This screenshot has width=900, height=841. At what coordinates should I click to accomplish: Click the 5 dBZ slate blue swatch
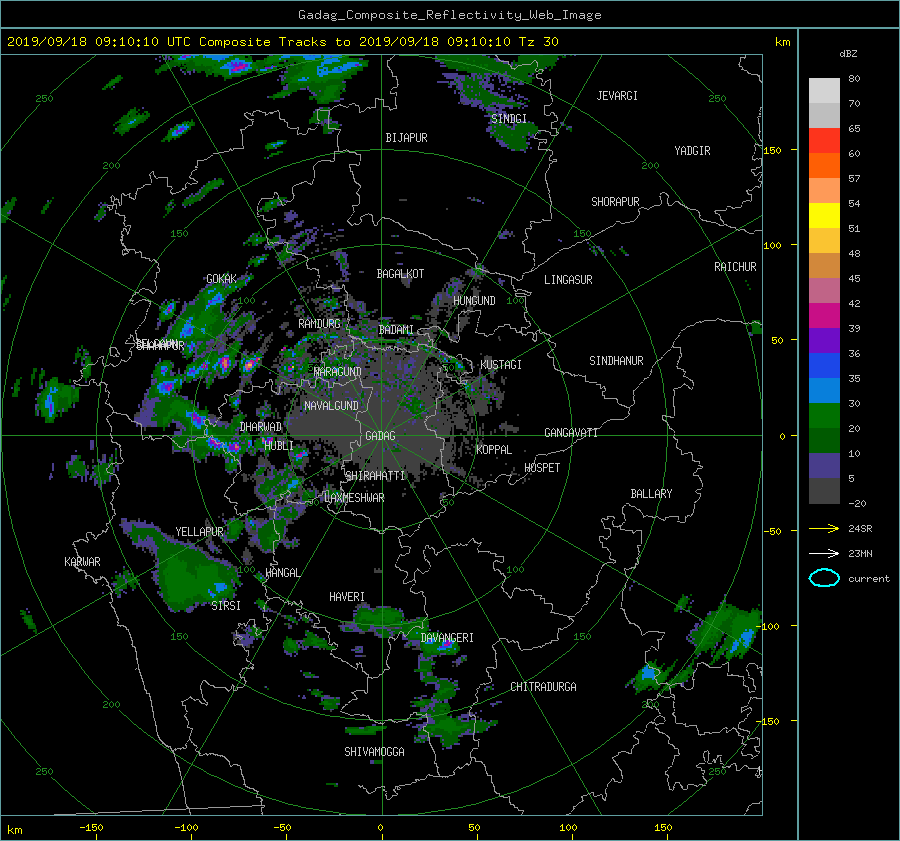(x=824, y=466)
